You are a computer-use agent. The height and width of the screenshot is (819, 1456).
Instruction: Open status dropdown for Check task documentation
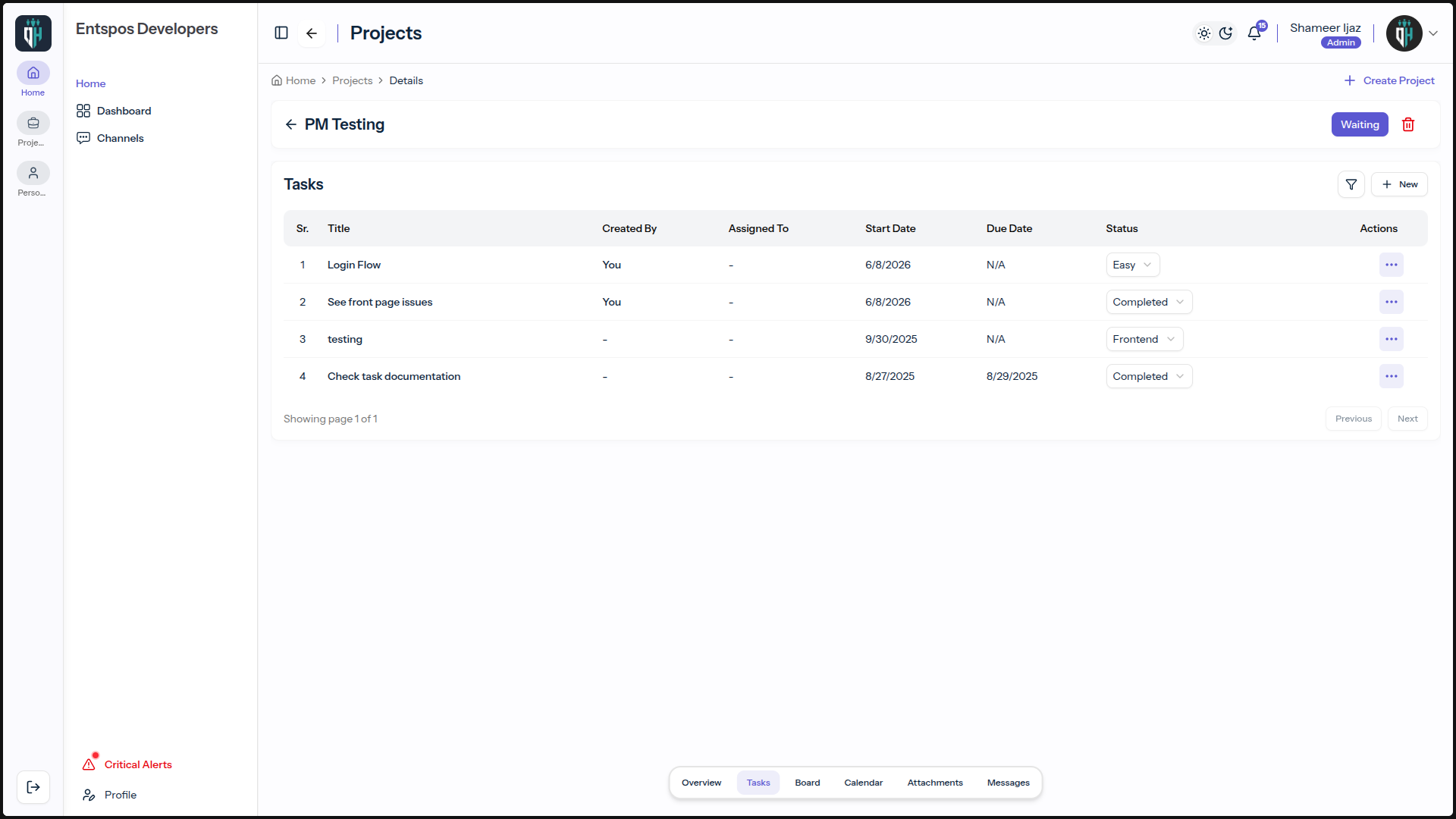click(1149, 376)
